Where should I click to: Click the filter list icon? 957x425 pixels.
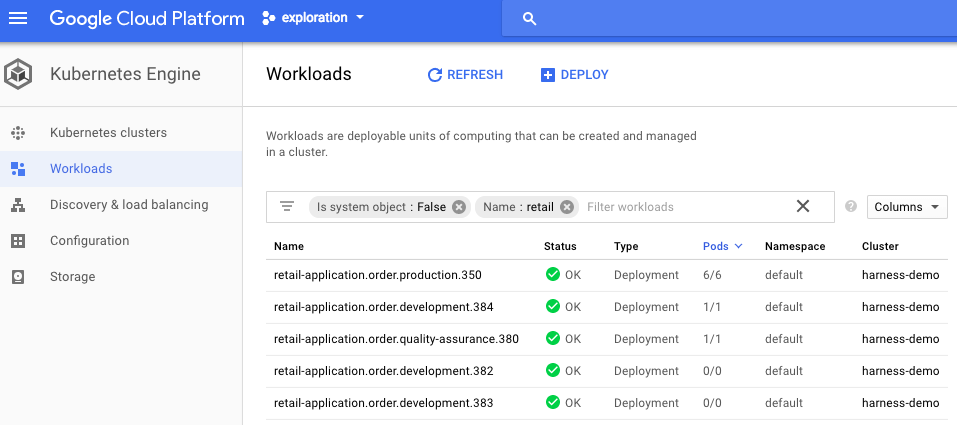287,207
